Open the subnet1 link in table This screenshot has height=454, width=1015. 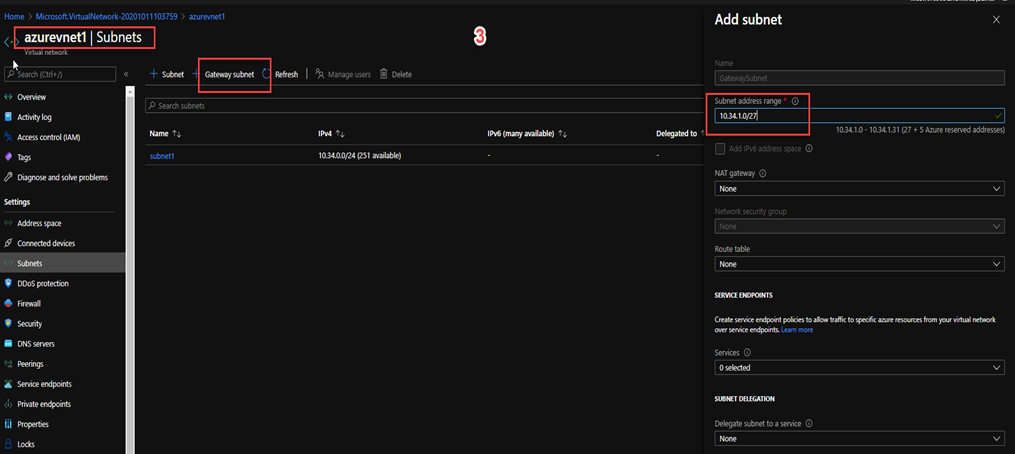pos(162,156)
